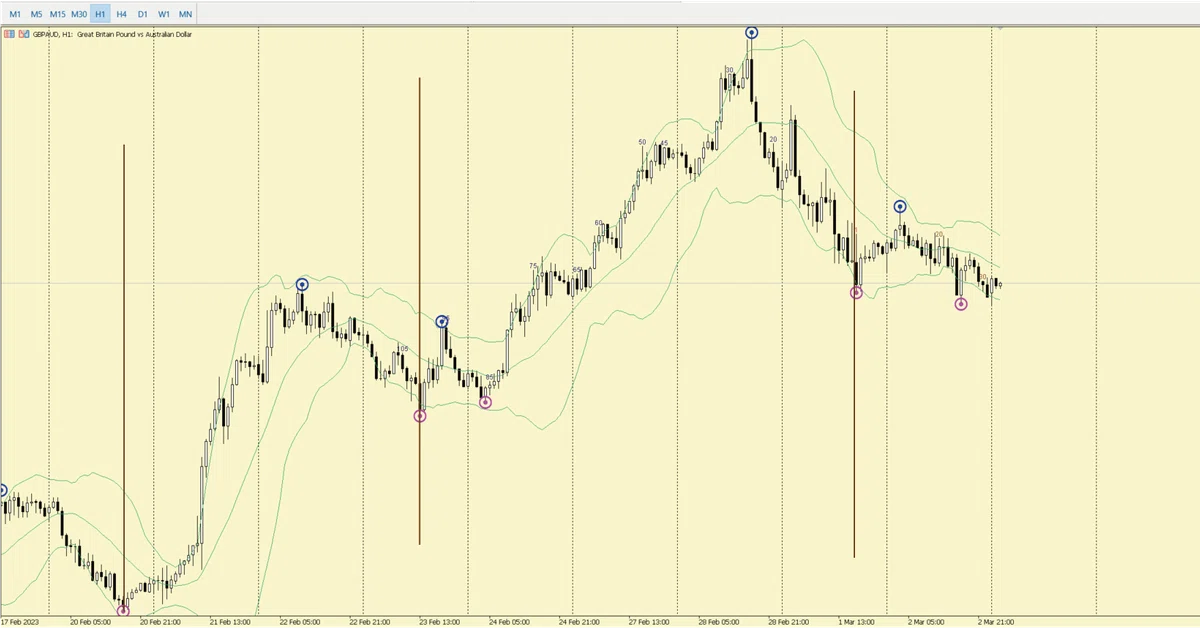Choose the M30 timeframe
1200x628 pixels.
tap(79, 14)
